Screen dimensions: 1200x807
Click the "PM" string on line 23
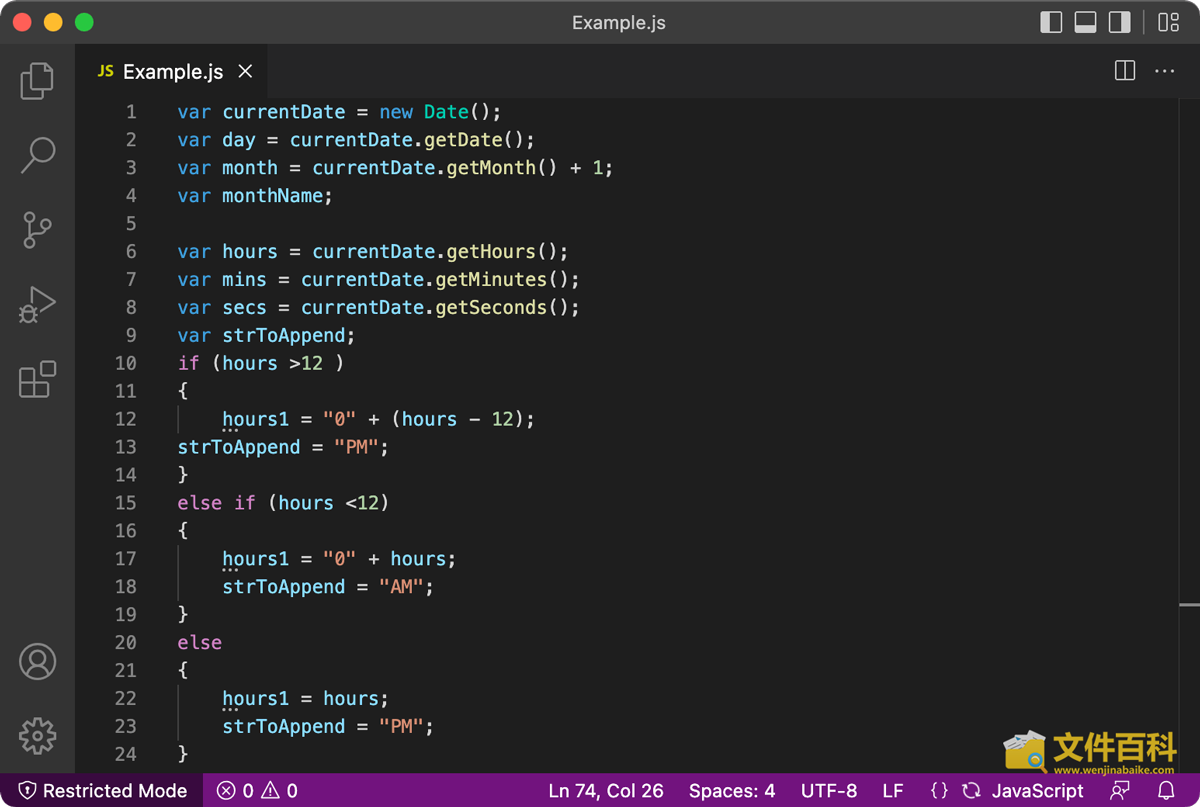pyautogui.click(x=402, y=726)
